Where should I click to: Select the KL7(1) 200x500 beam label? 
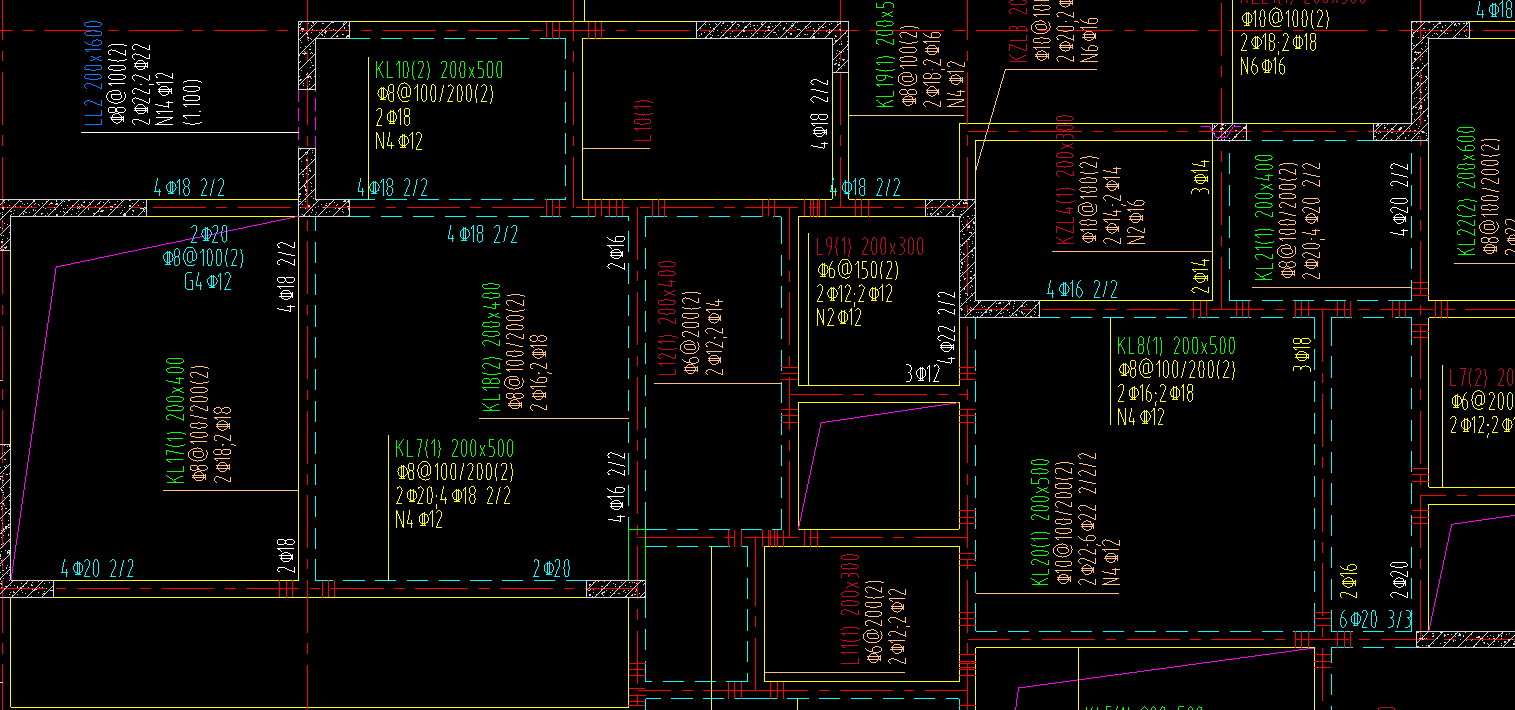pyautogui.click(x=455, y=448)
